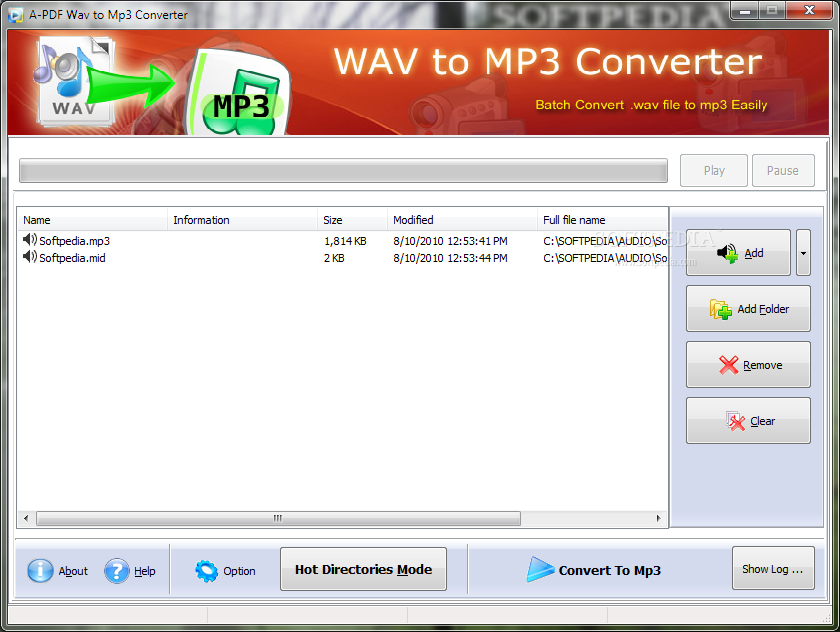840x632 pixels.
Task: Select the Softpedia.mp3 file row
Action: (x=343, y=241)
